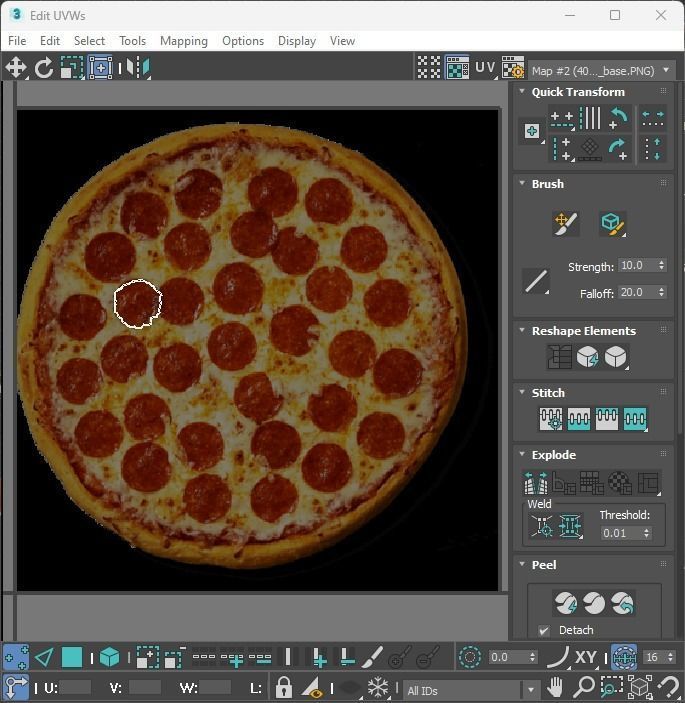This screenshot has width=685, height=703.
Task: Open the Mapping menu
Action: click(184, 41)
